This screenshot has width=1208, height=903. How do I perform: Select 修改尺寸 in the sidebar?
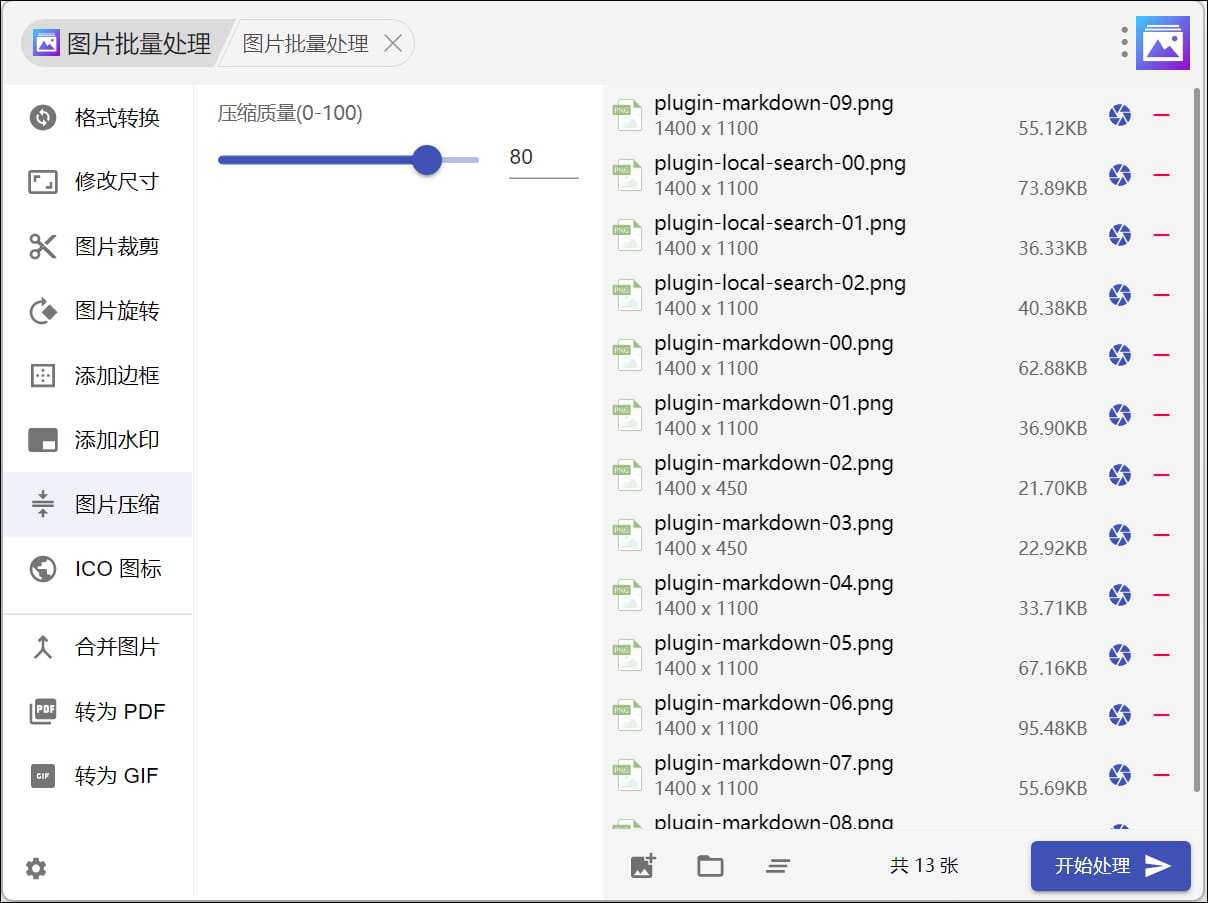[x=97, y=182]
